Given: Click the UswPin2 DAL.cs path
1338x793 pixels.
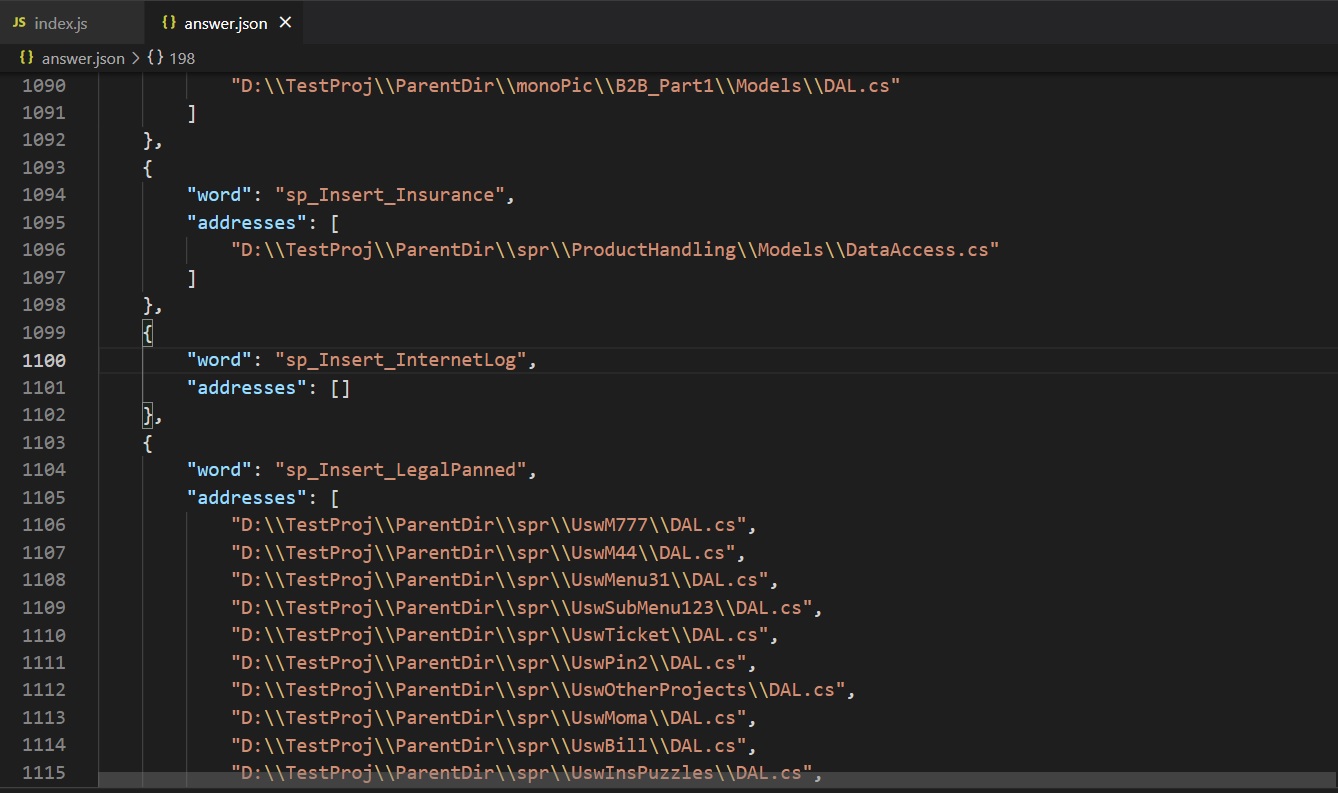Looking at the screenshot, I should pyautogui.click(x=489, y=662).
